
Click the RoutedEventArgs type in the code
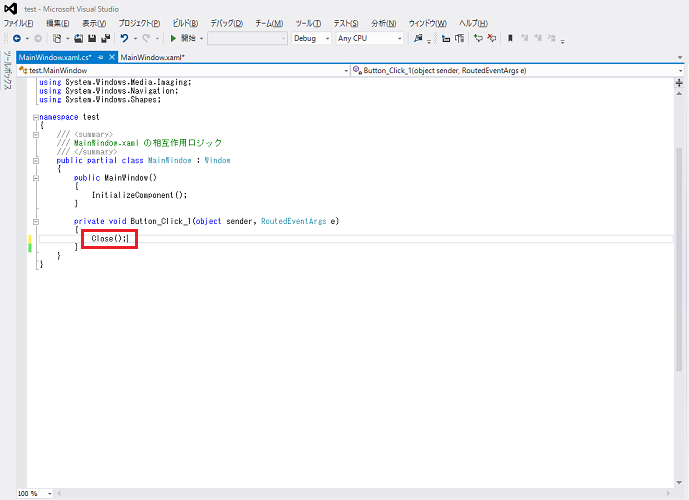(294, 221)
